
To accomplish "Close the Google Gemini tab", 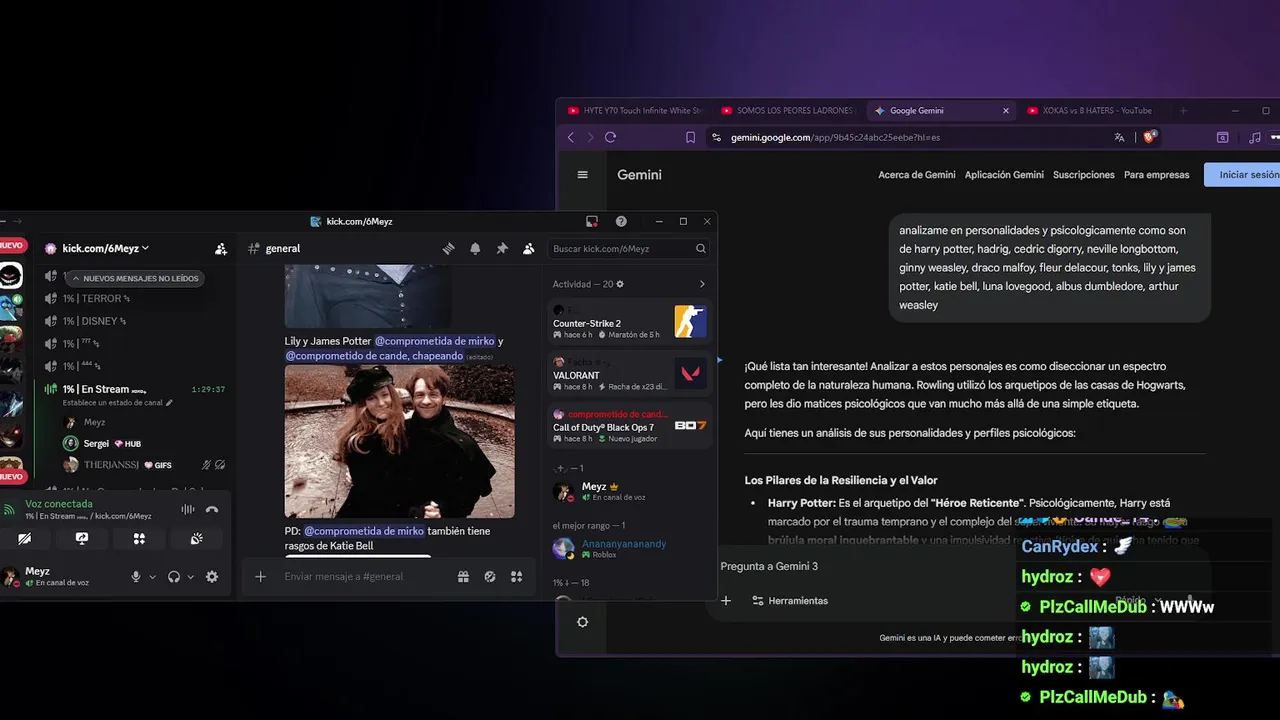I will [1006, 110].
